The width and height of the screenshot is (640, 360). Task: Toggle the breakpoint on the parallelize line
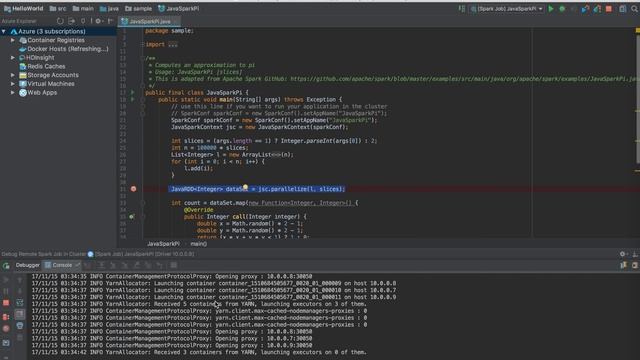click(133, 189)
